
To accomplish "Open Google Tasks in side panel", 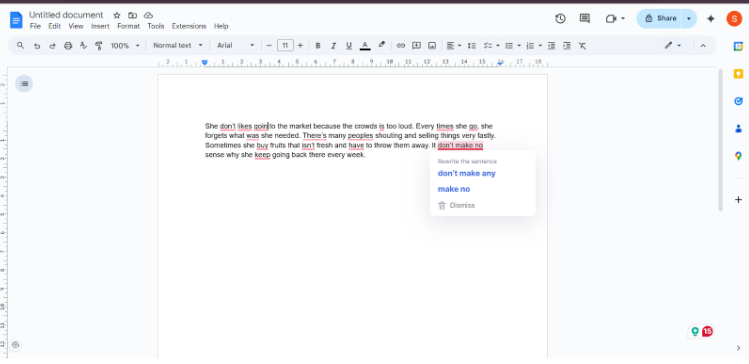I will click(738, 101).
